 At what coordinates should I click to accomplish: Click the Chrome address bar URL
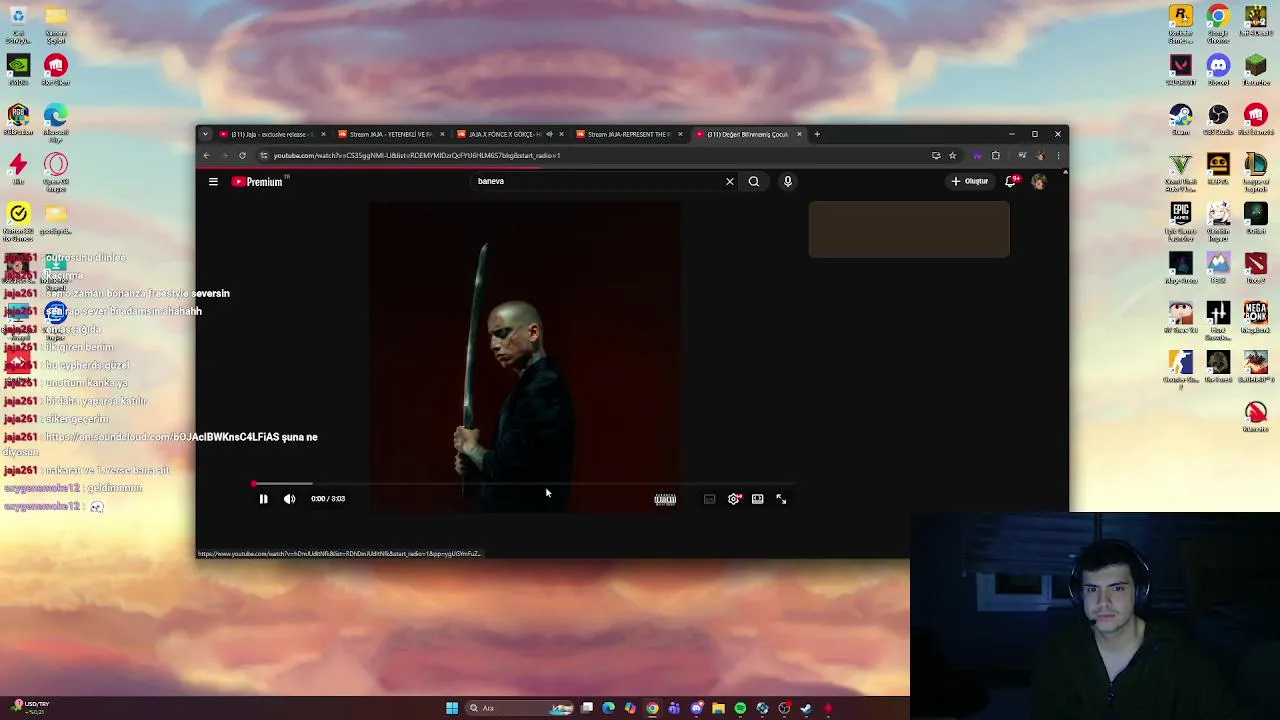pos(417,155)
